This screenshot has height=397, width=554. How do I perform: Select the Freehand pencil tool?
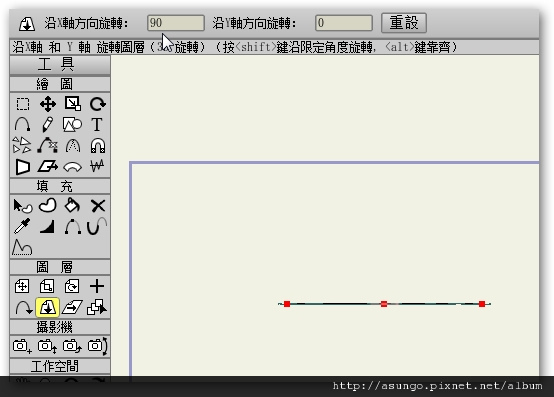(x=48, y=125)
